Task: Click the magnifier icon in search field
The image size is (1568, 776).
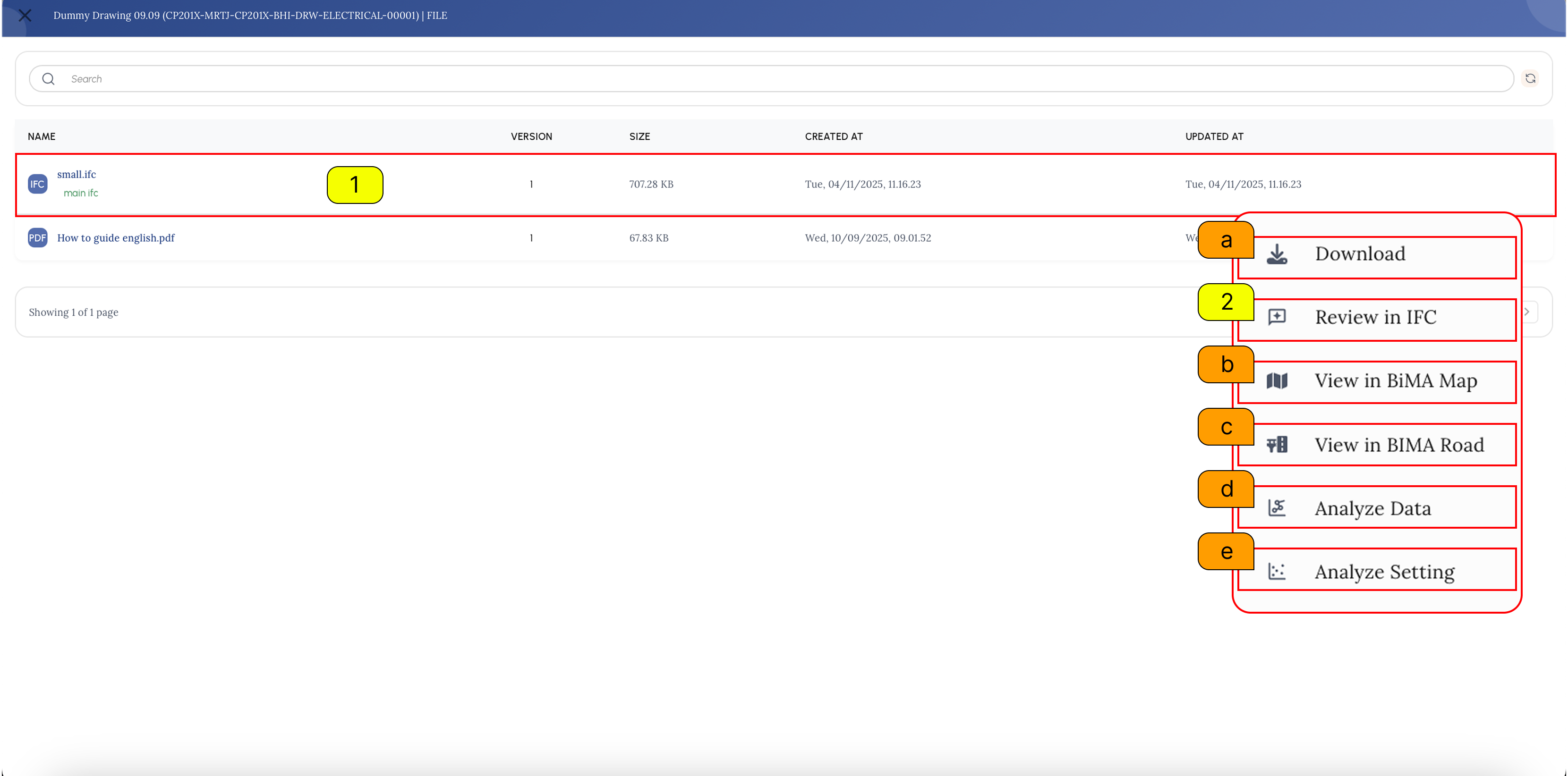Action: 49,79
